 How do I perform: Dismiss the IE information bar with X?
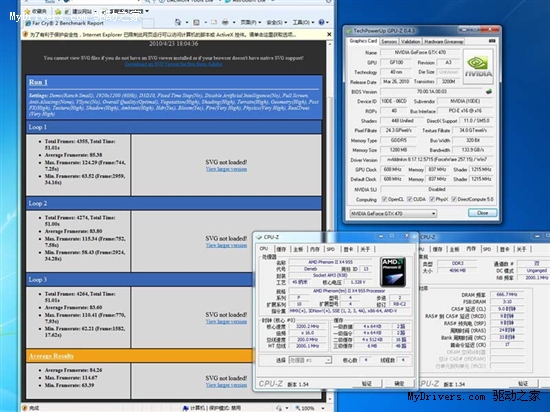click(x=329, y=34)
